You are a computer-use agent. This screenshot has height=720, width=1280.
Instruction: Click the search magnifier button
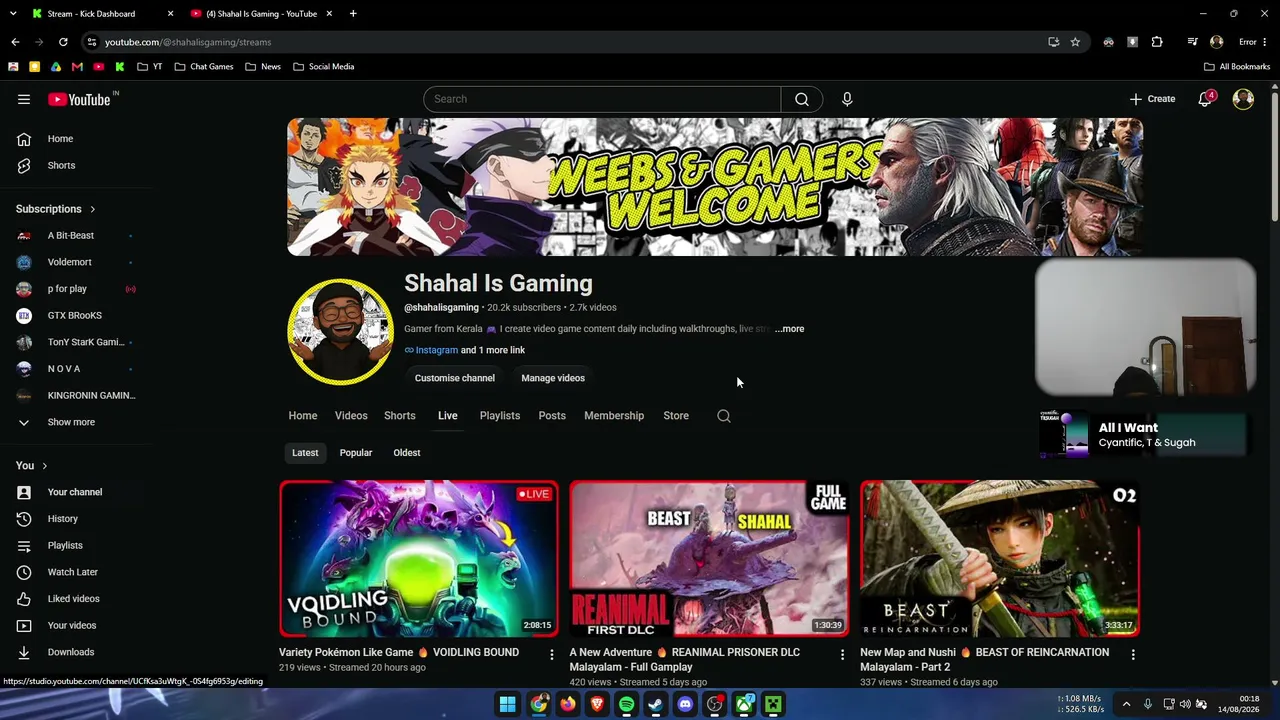point(802,99)
